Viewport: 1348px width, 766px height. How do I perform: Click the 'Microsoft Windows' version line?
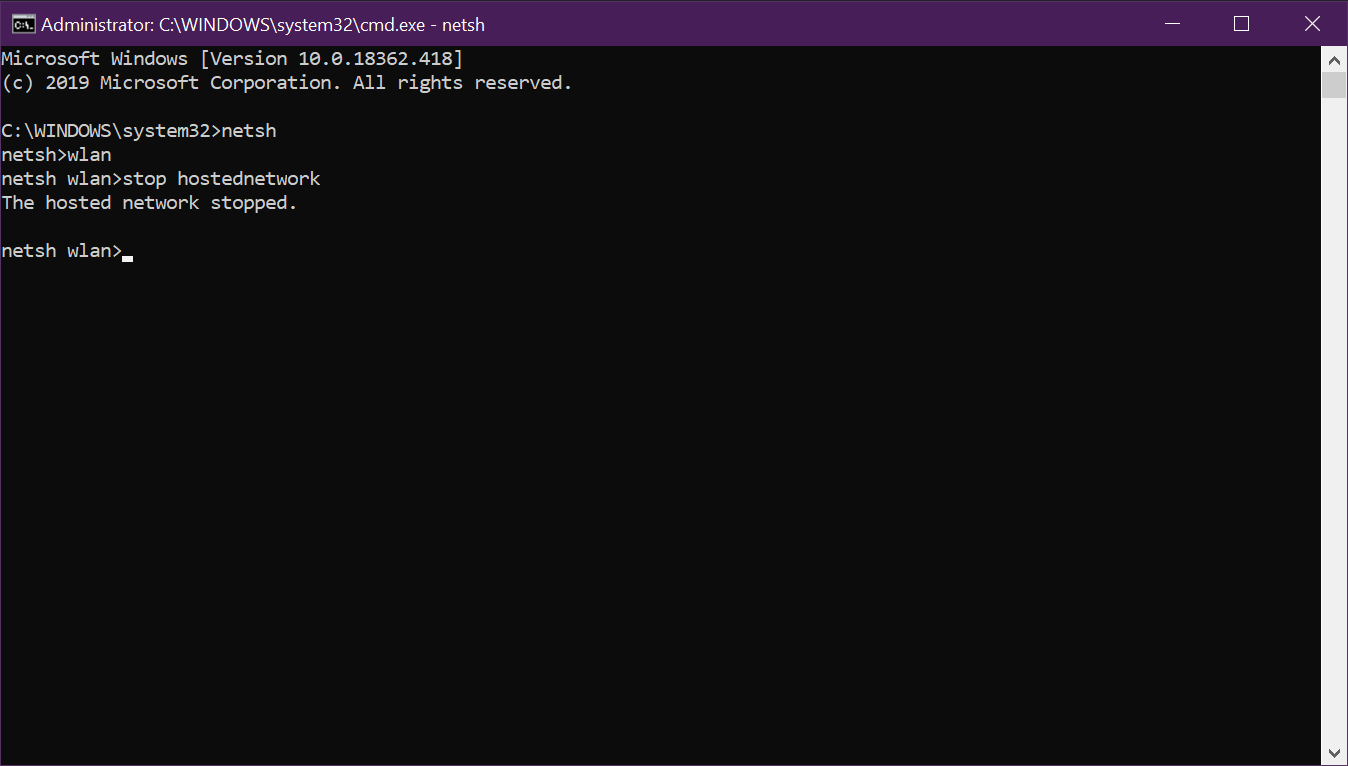95,59
